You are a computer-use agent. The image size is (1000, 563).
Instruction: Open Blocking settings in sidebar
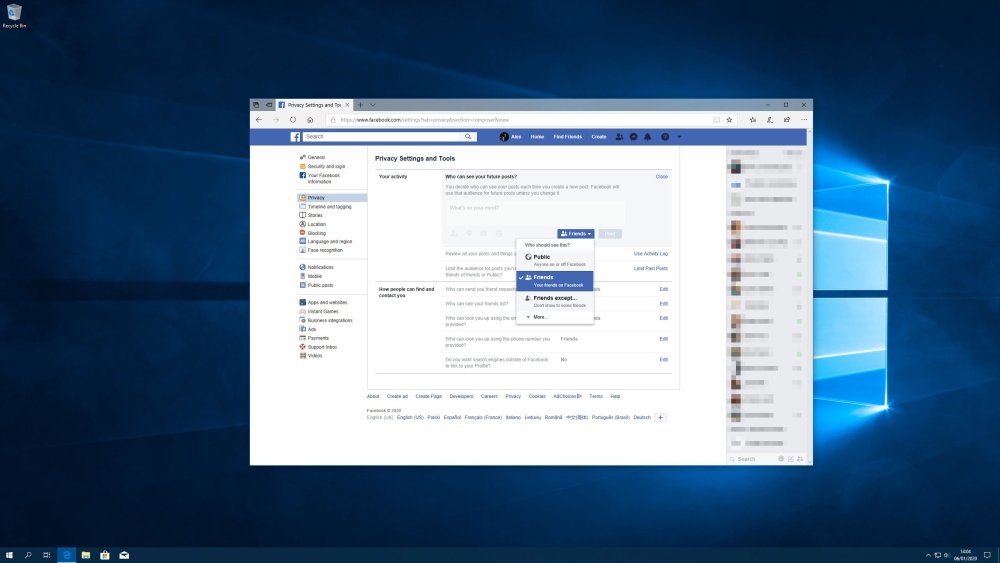click(316, 233)
